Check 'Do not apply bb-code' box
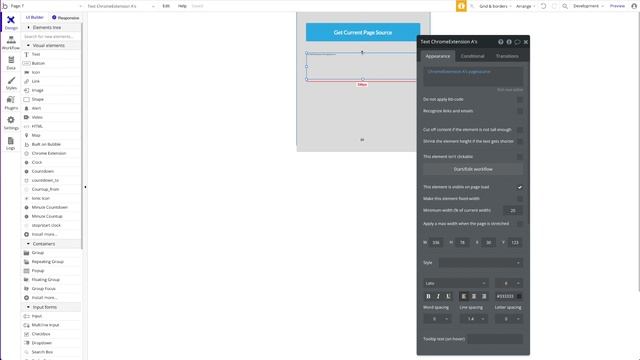This screenshot has height=360, width=640. [520, 100]
